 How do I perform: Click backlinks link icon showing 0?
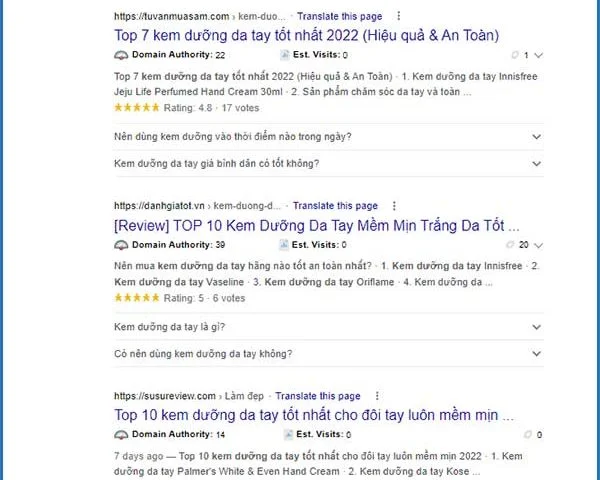(x=528, y=434)
